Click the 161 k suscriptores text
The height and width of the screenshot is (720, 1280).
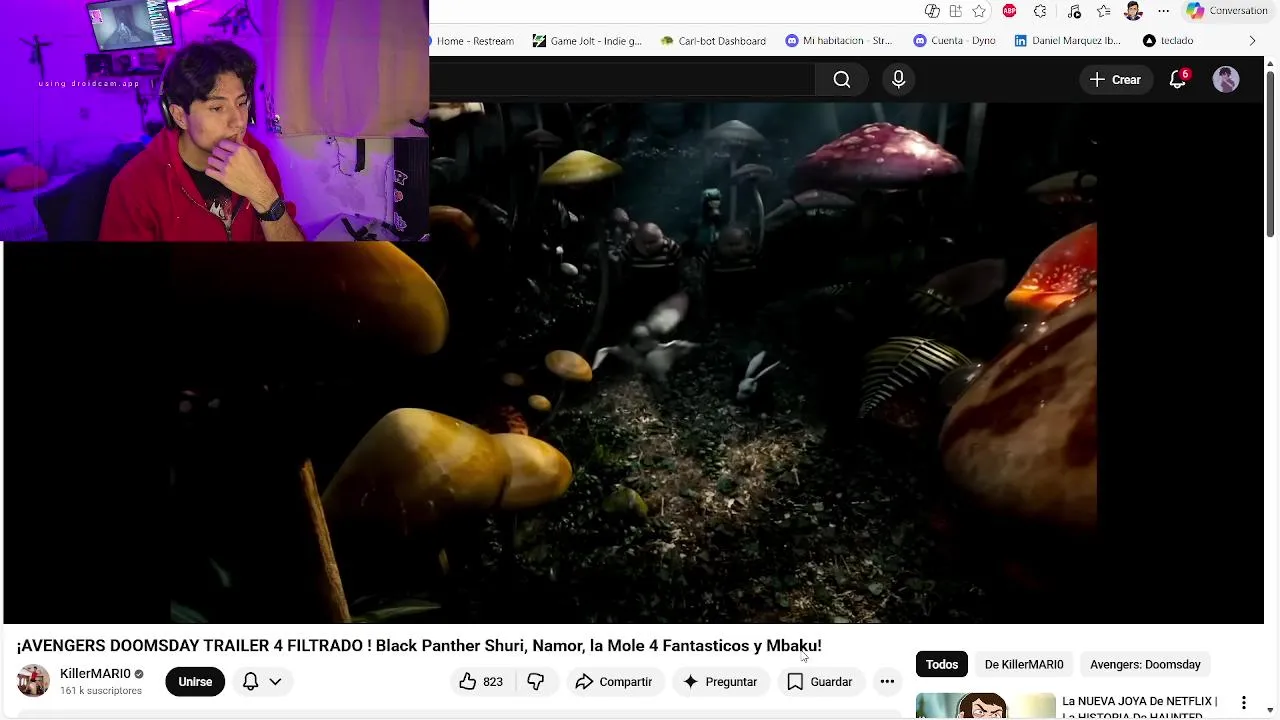click(x=101, y=691)
